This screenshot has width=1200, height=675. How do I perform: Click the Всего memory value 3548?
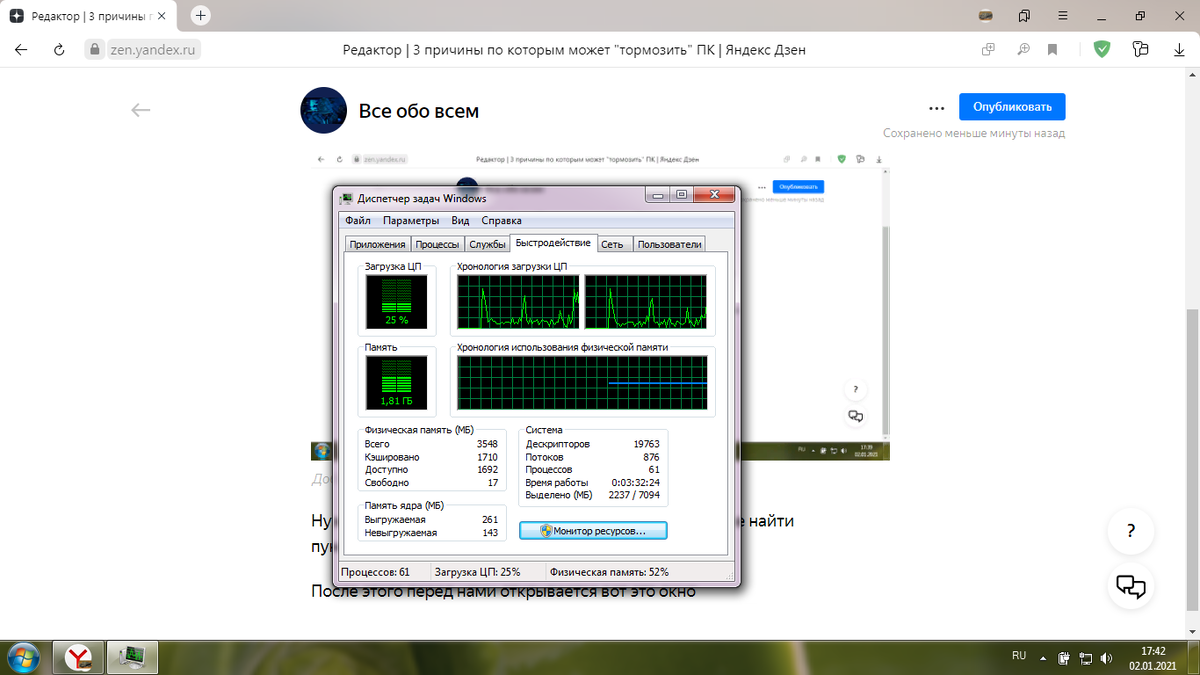tap(487, 444)
